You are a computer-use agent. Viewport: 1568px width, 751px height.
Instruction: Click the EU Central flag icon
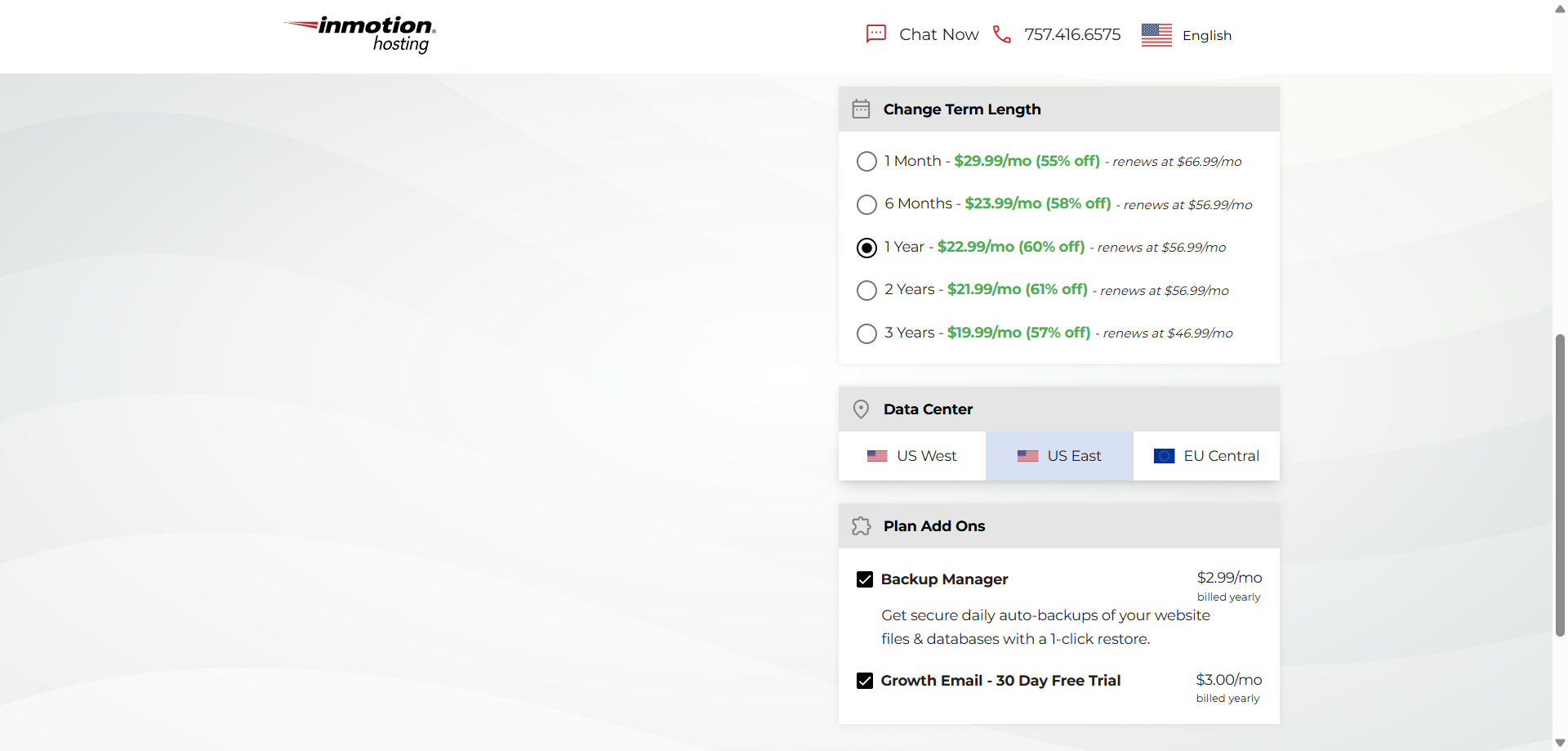coord(1164,456)
